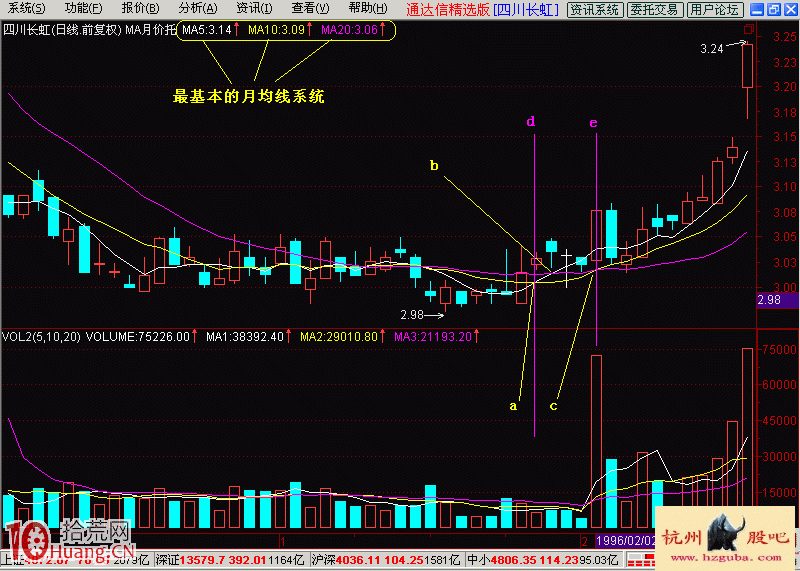The width and height of the screenshot is (800, 571).
Task: Open the 查看(V) menu
Action: [x=311, y=8]
